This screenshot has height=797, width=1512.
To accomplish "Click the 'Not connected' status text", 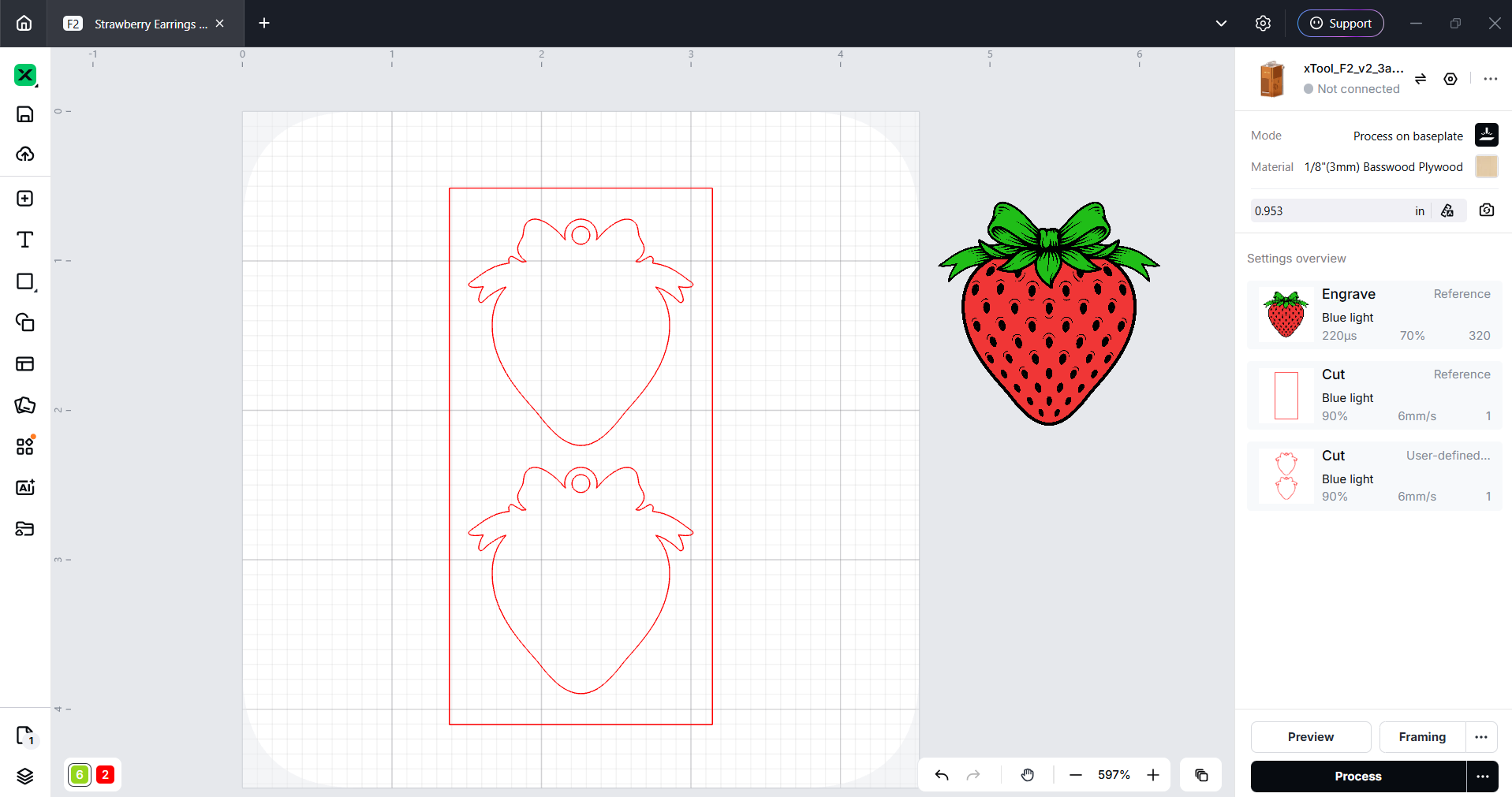I will click(x=1358, y=89).
